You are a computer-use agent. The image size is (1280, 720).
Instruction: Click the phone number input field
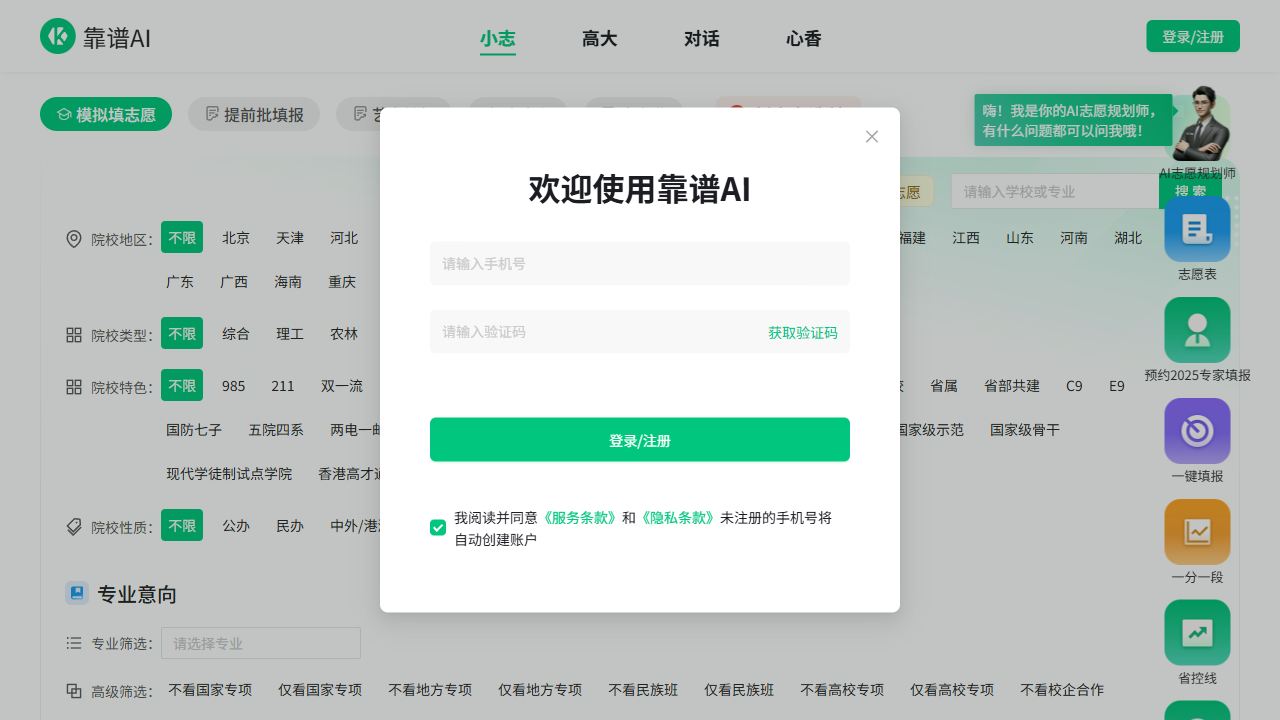coord(640,264)
